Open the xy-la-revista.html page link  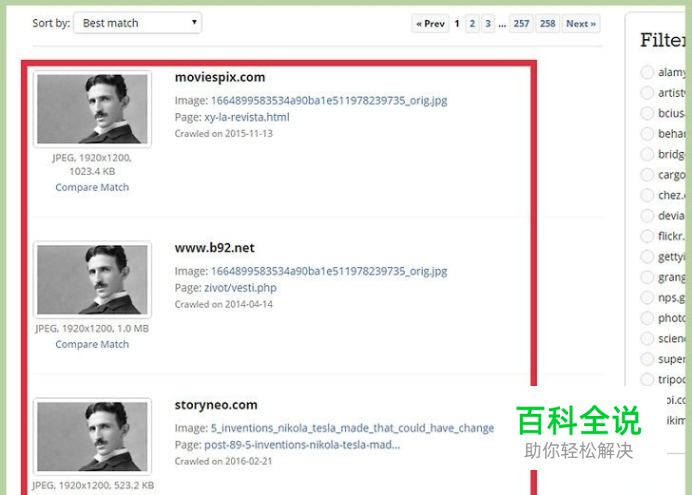coord(247,117)
